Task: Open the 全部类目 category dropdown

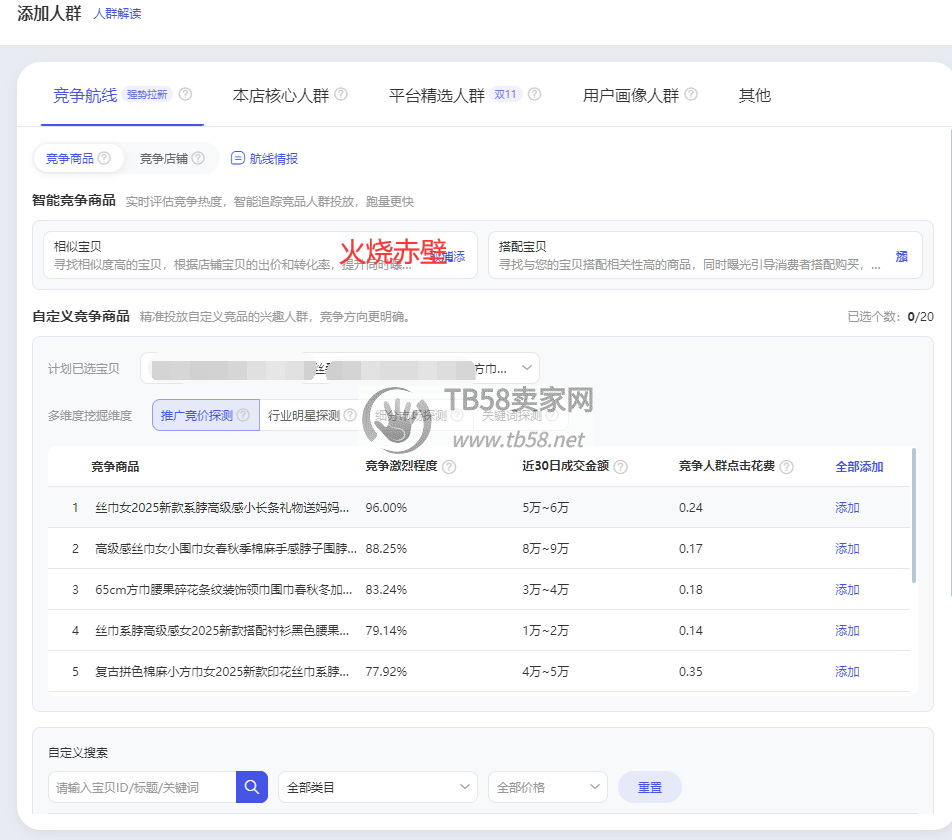Action: coord(377,787)
